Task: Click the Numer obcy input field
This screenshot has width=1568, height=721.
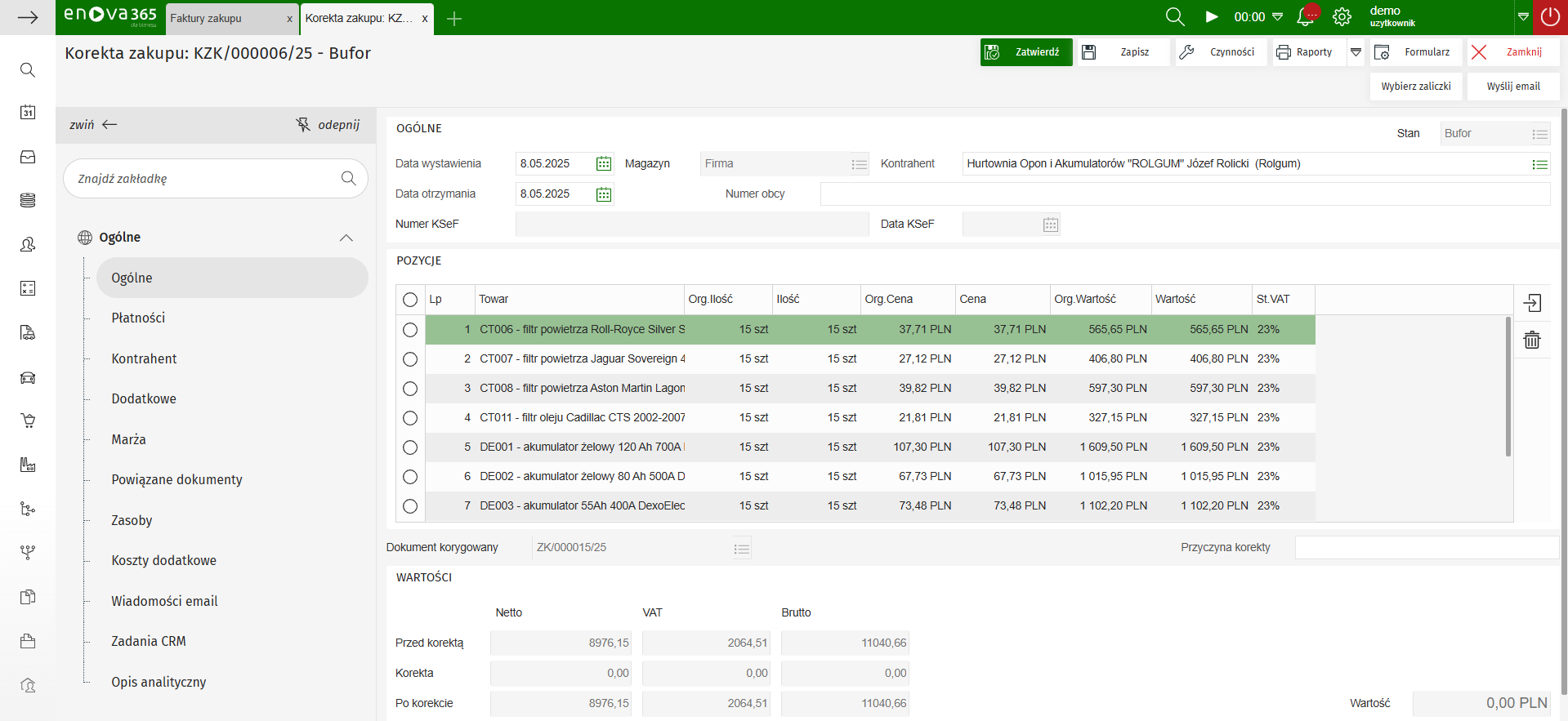Action: pos(1185,194)
